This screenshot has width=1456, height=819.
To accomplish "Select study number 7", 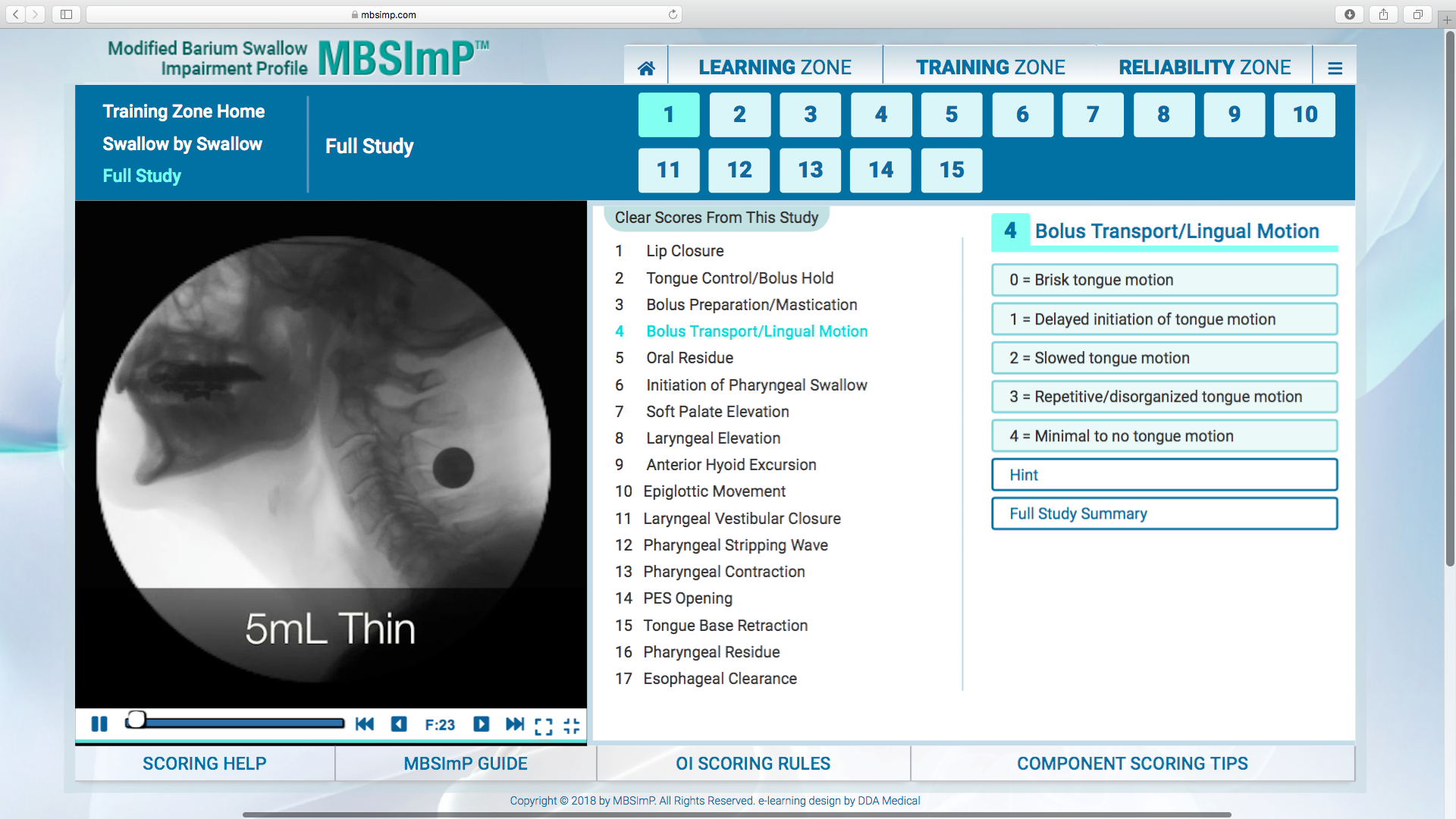I will point(1093,115).
